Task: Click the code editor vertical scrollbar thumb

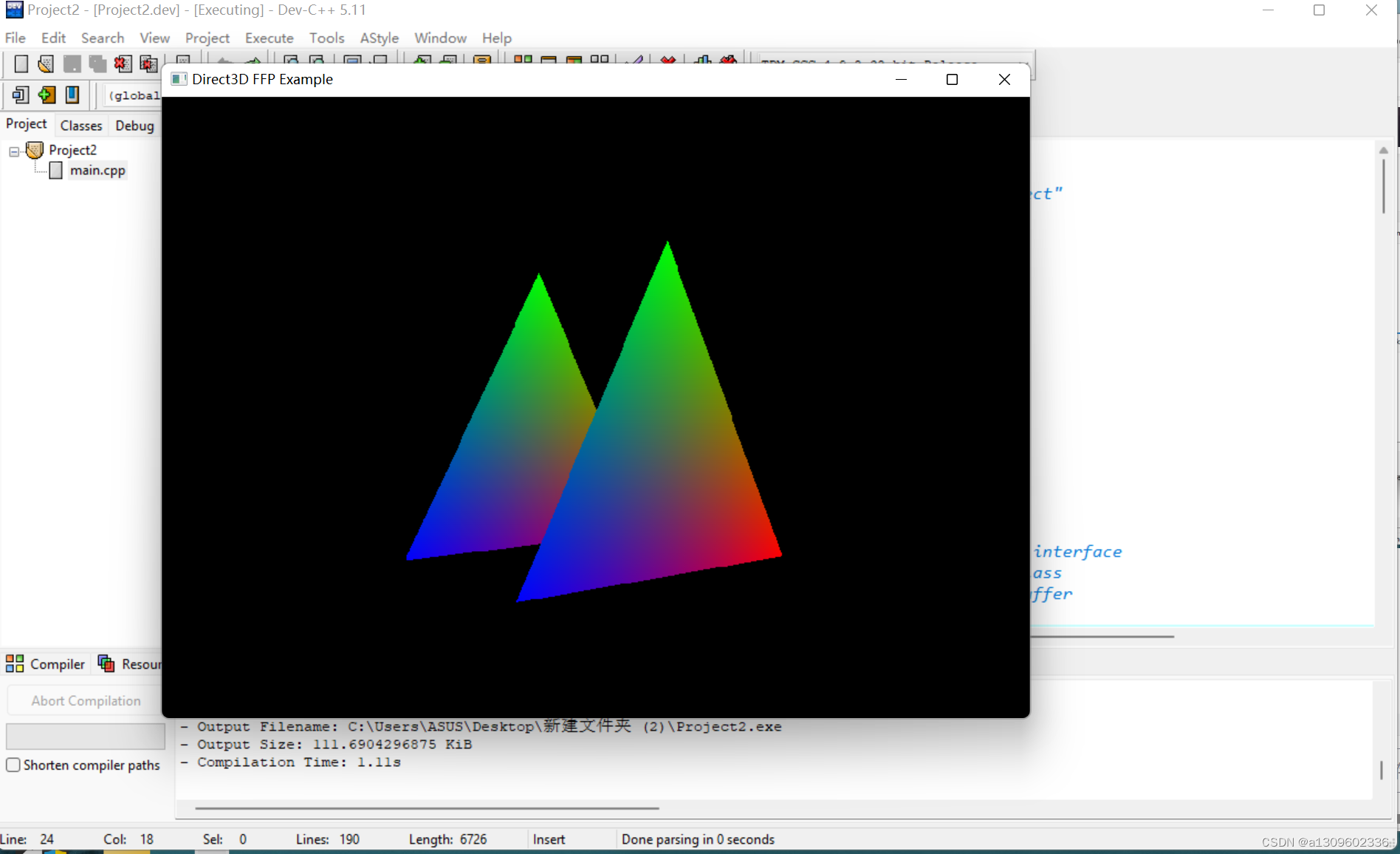Action: tap(1384, 187)
